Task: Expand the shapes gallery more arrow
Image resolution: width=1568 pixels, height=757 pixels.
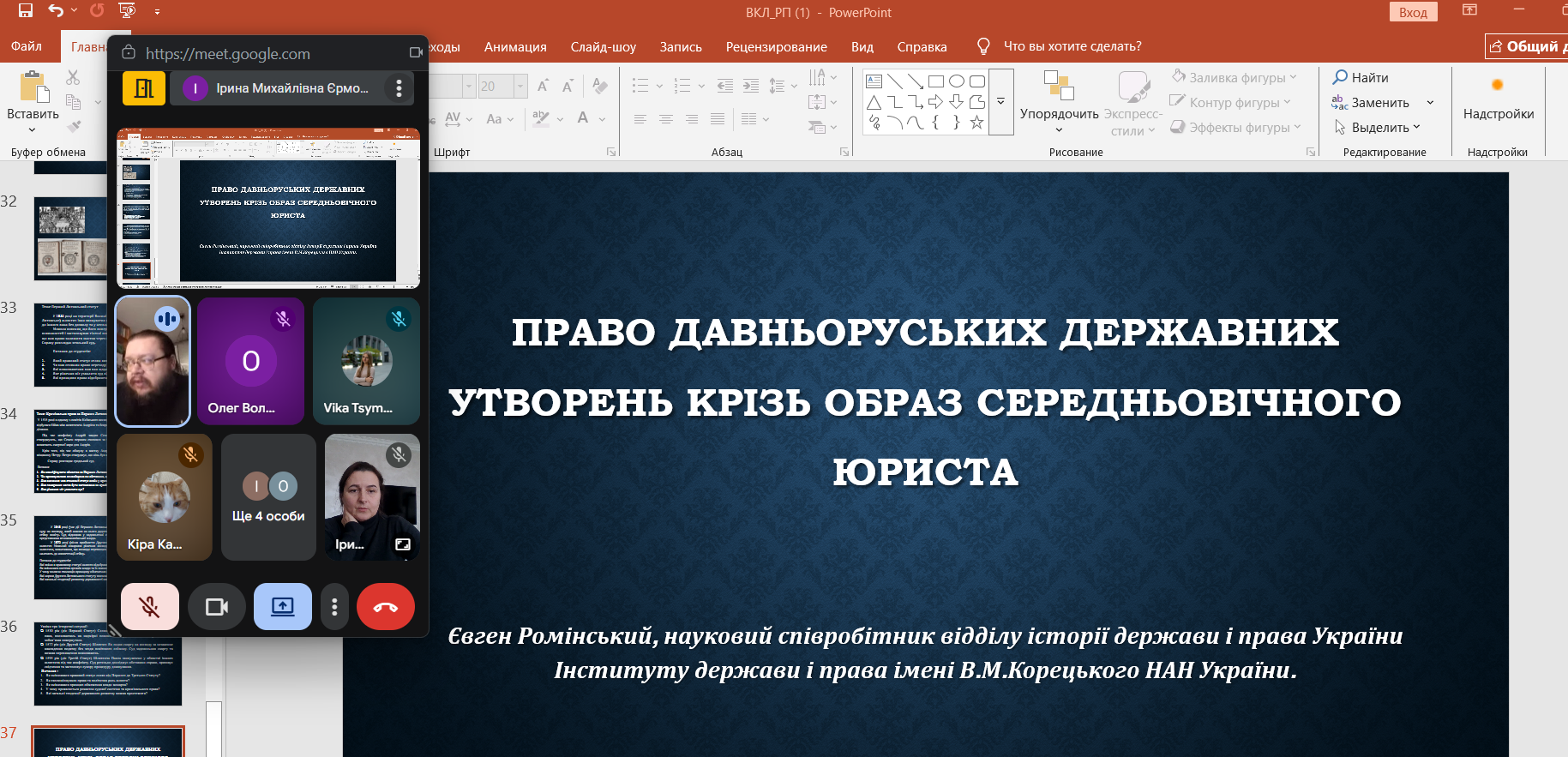Action: click(x=1000, y=102)
